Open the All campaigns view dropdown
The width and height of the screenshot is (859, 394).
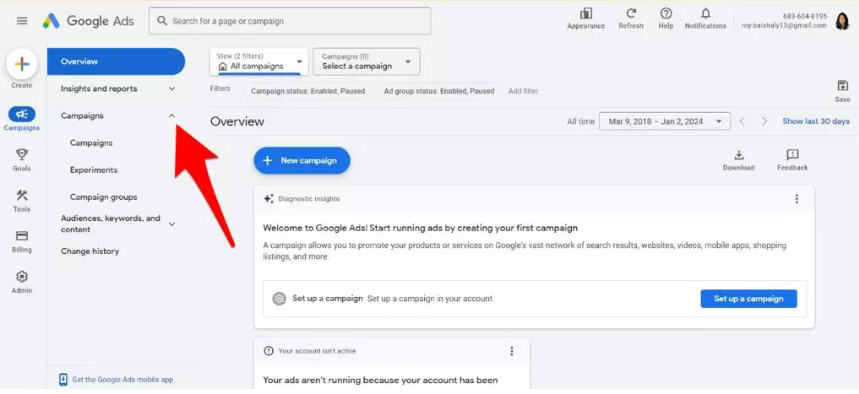[259, 61]
